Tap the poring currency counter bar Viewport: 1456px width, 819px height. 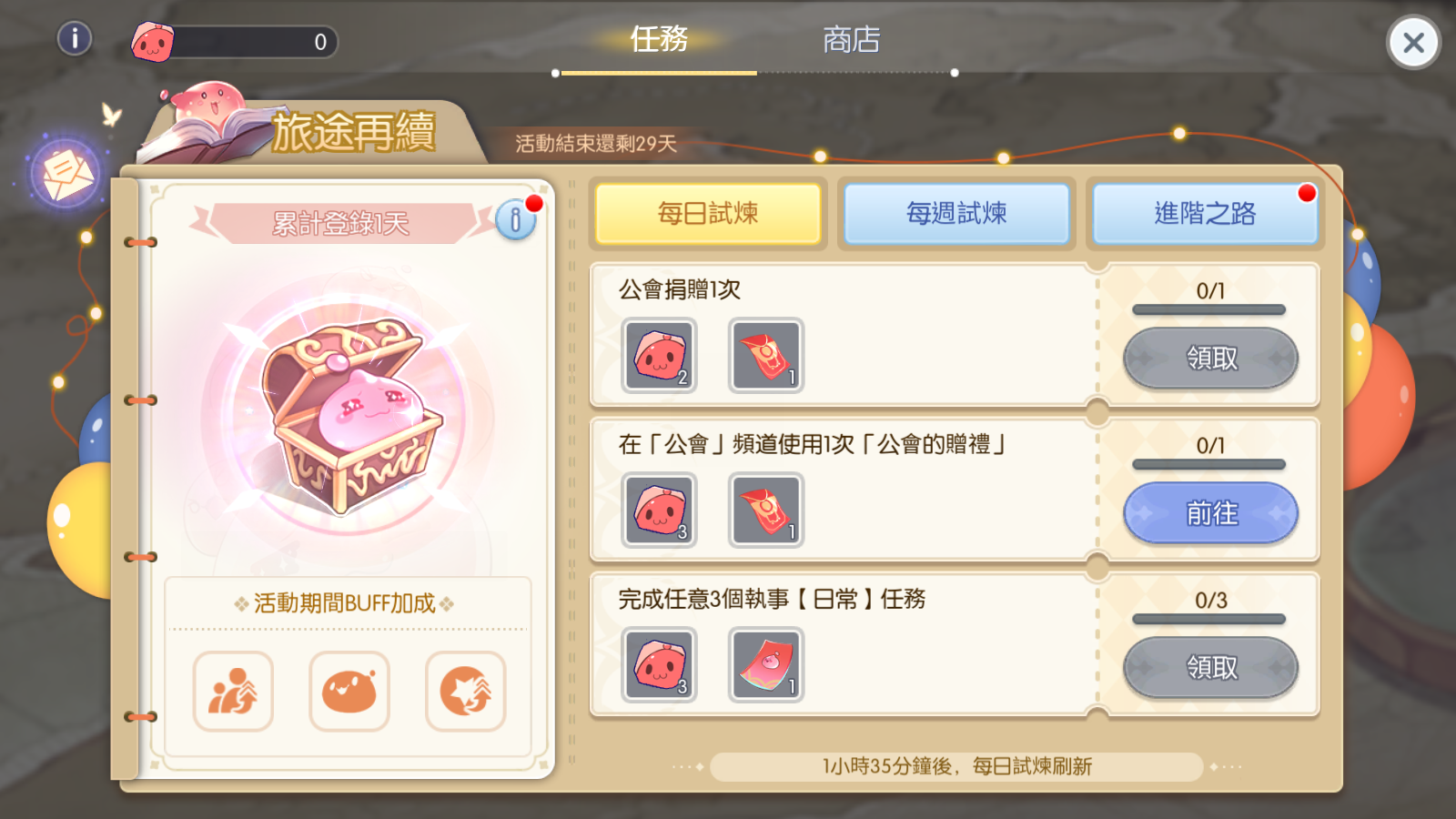235,42
